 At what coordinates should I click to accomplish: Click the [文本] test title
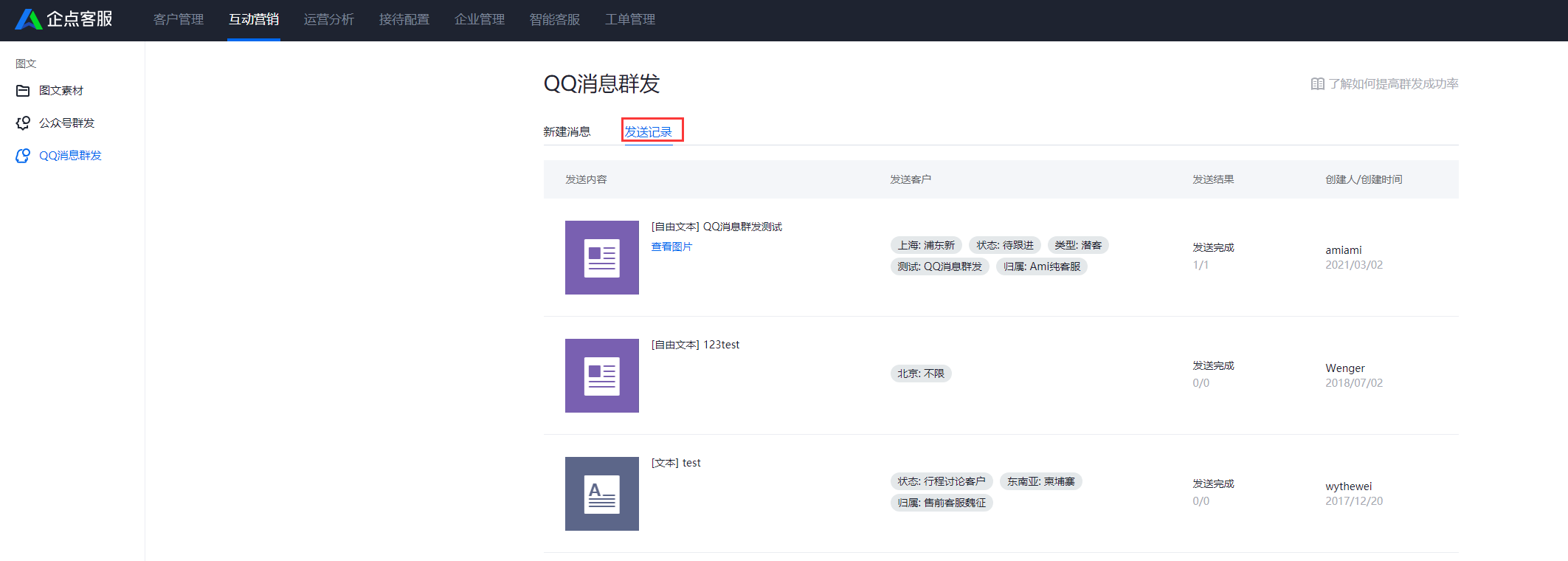pos(676,463)
